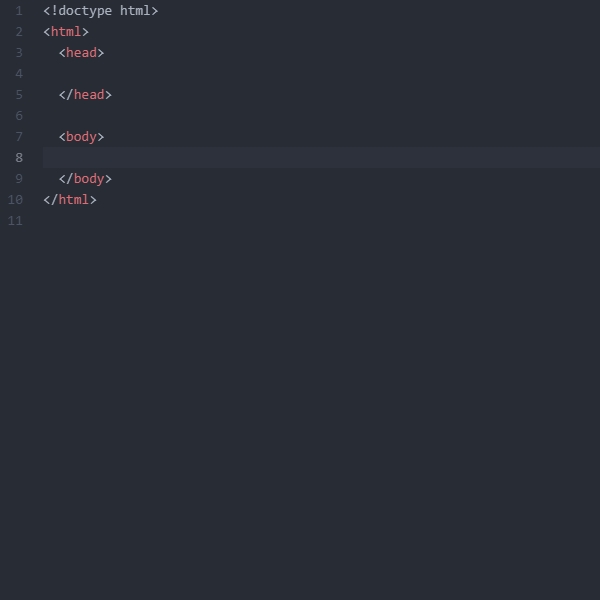Select line number 7 in gutter
This screenshot has height=600, width=600.
(x=19, y=137)
